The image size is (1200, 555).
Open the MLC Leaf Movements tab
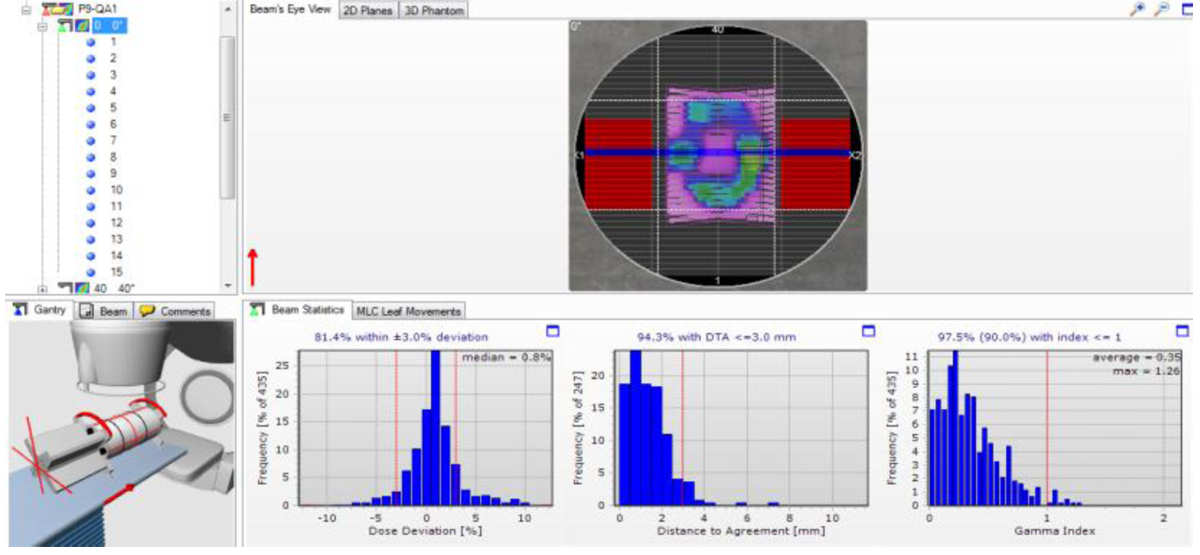click(x=409, y=311)
